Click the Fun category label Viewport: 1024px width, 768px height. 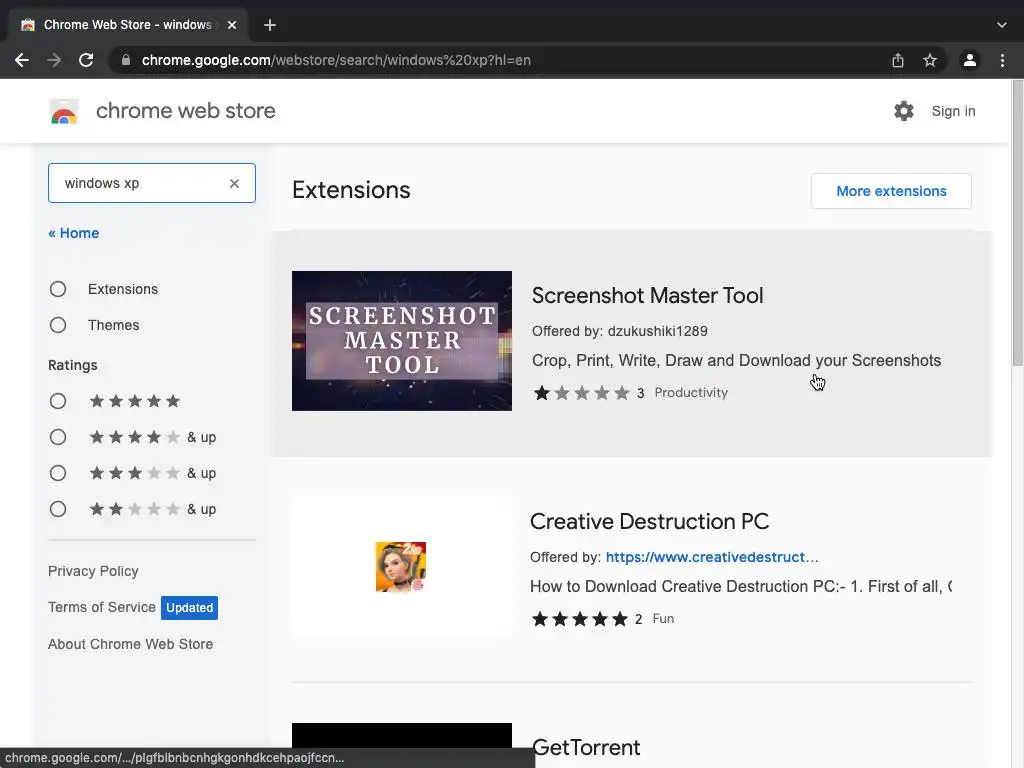(x=663, y=618)
